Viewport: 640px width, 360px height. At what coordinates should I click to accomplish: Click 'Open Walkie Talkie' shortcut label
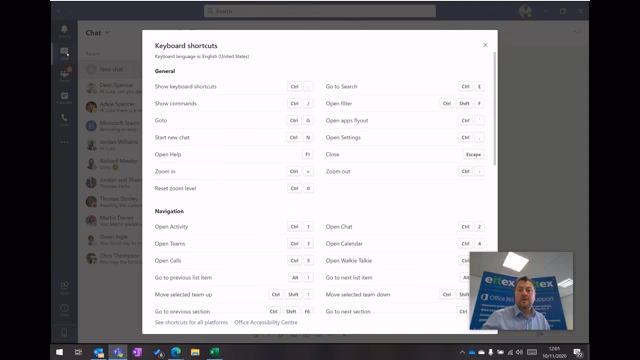pos(349,260)
